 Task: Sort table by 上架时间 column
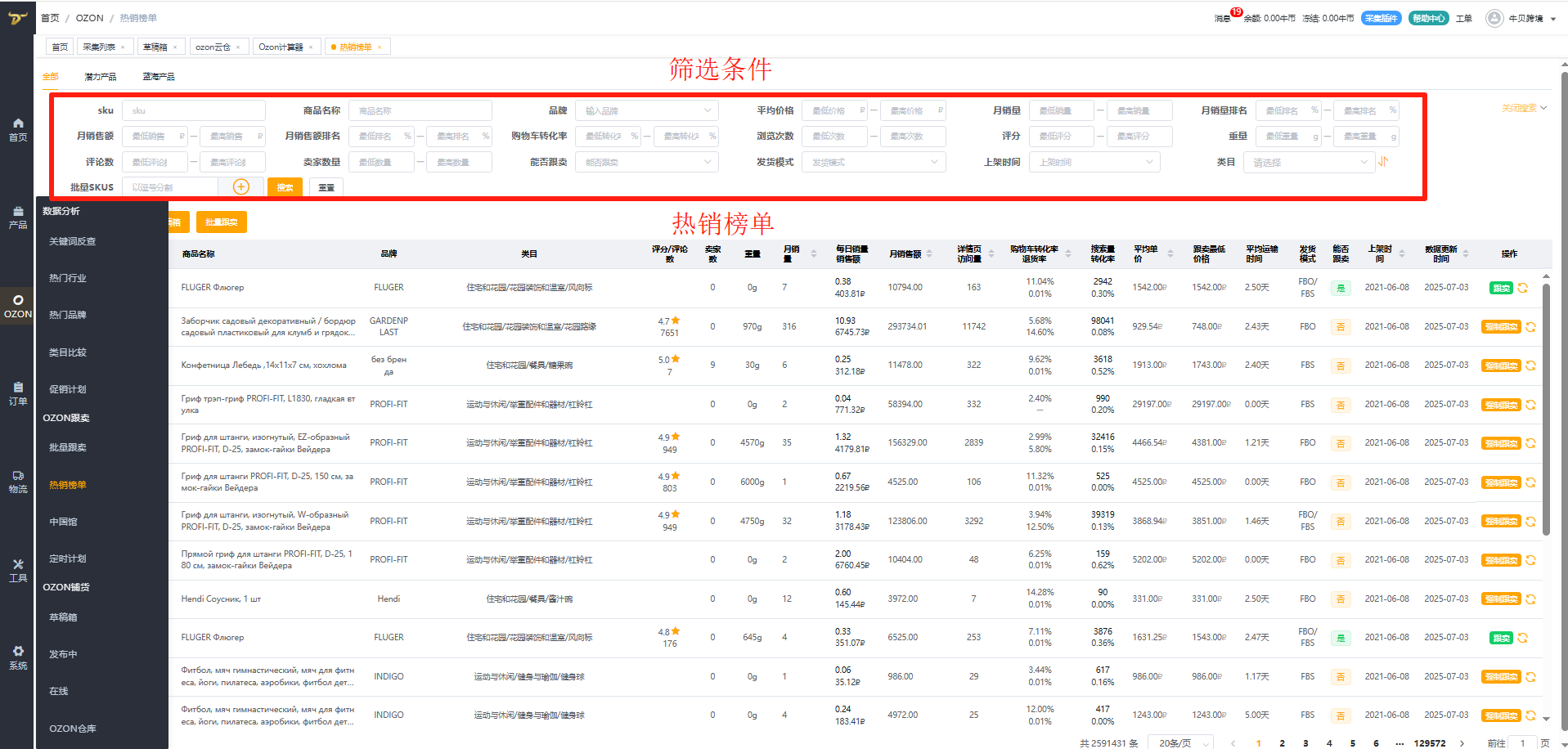(x=1401, y=254)
